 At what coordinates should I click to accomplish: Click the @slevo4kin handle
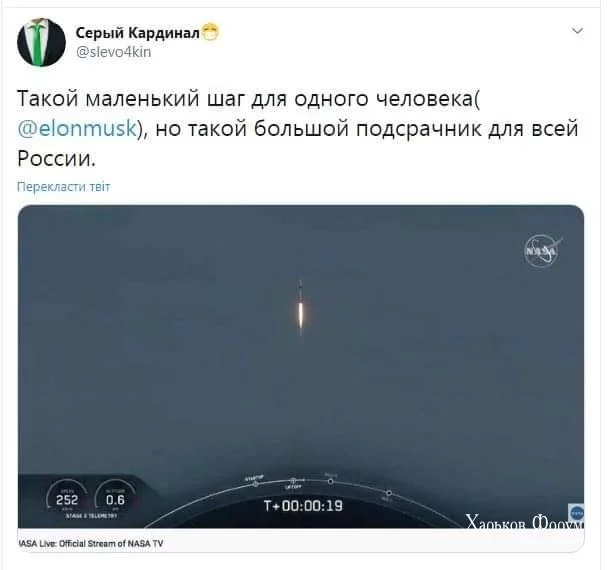[113, 52]
